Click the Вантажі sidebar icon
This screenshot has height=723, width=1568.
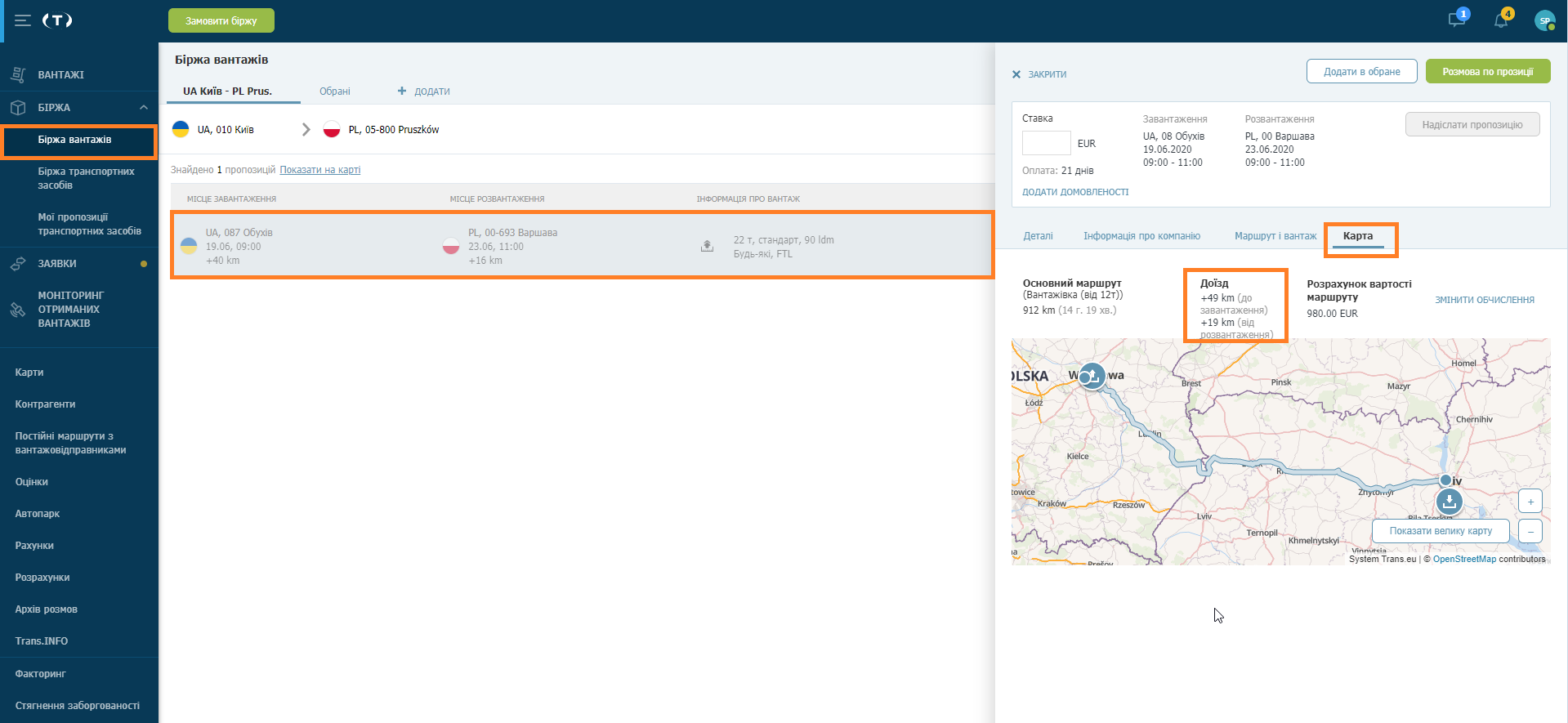(18, 74)
